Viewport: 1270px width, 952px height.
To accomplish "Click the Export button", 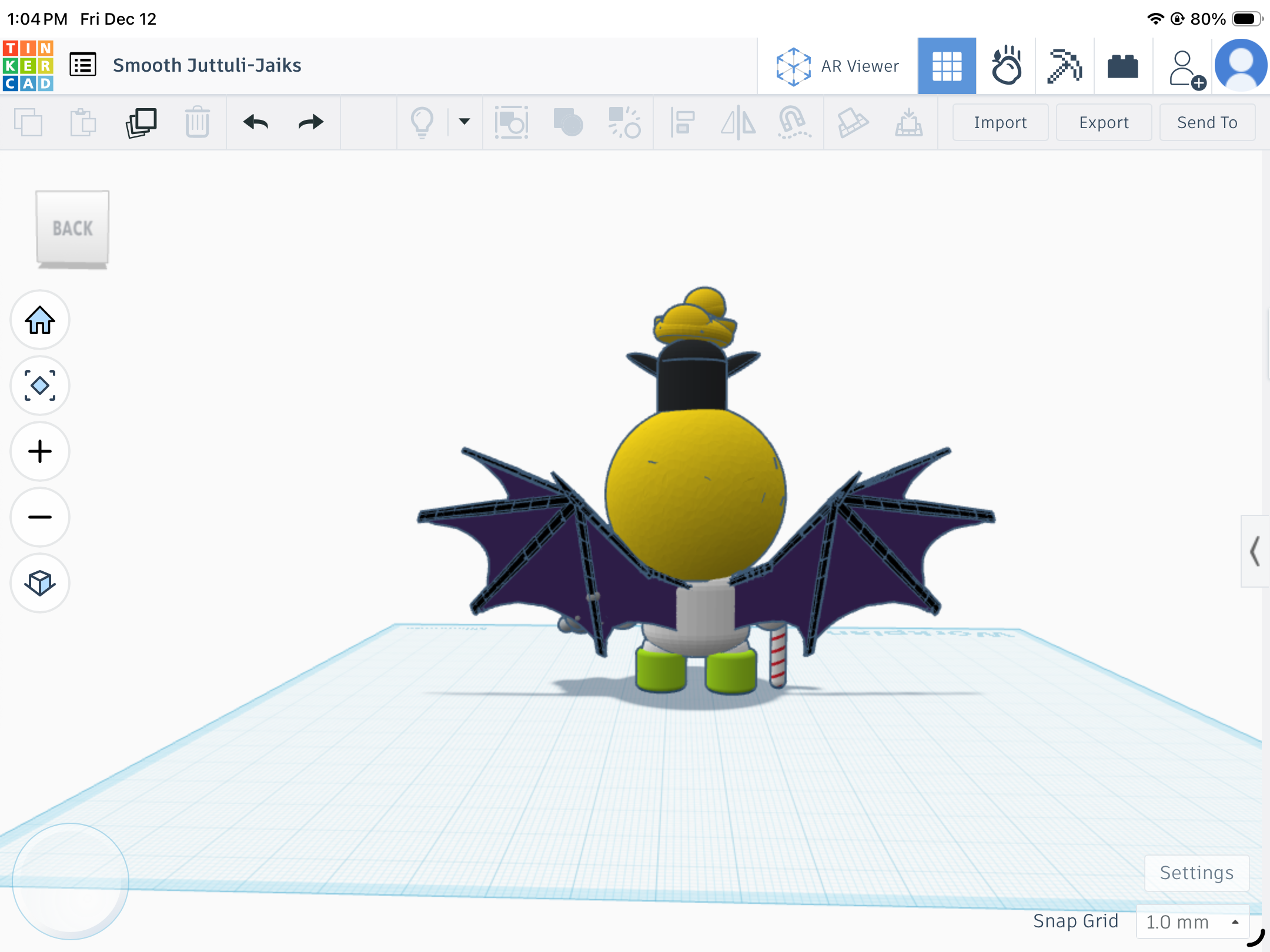I will [x=1104, y=122].
